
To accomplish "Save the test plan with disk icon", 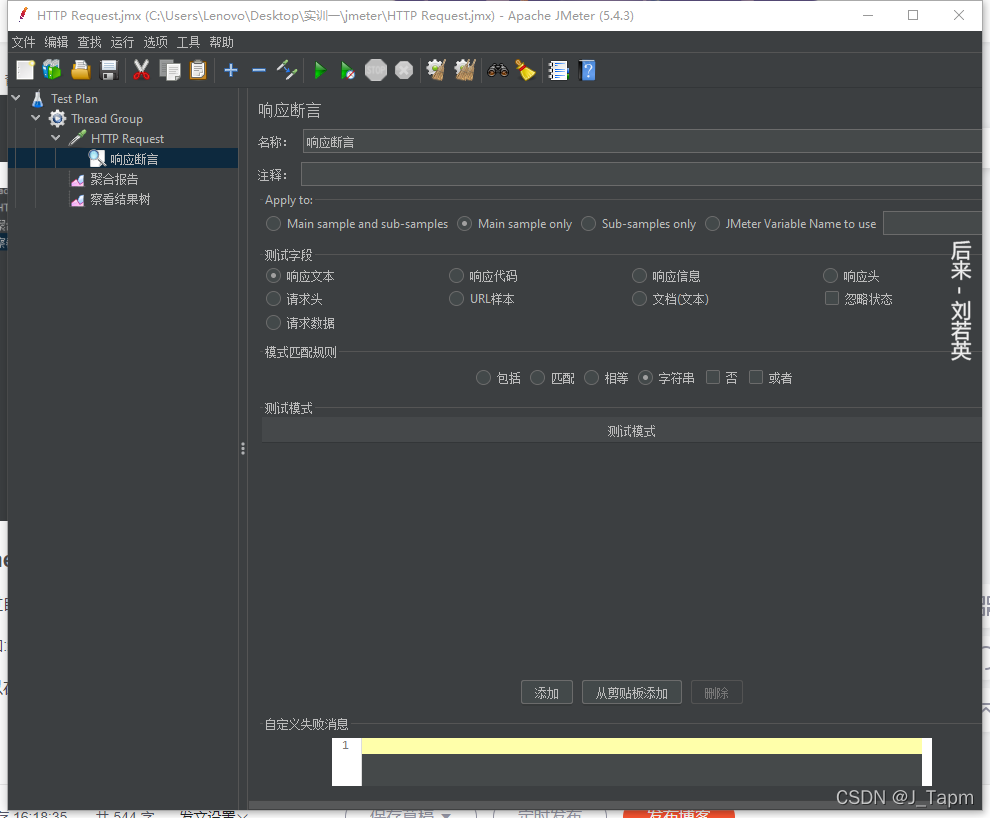I will 109,70.
